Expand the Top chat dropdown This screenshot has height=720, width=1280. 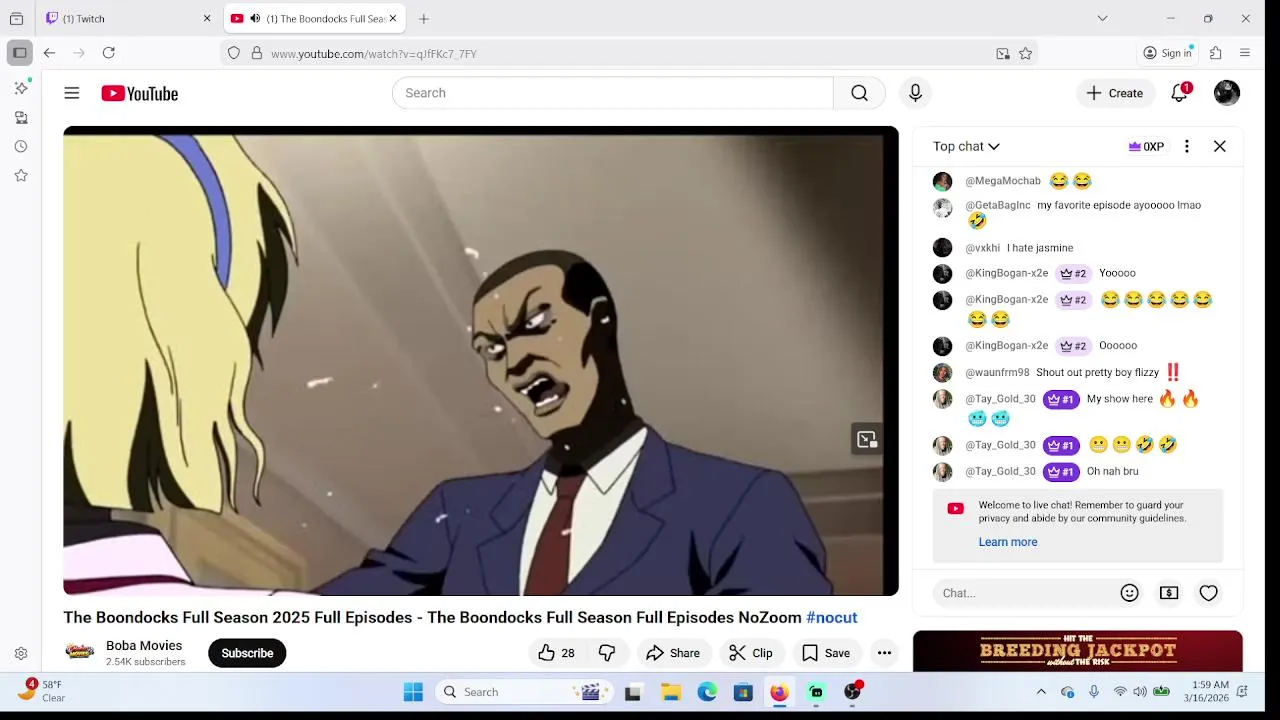coord(966,146)
